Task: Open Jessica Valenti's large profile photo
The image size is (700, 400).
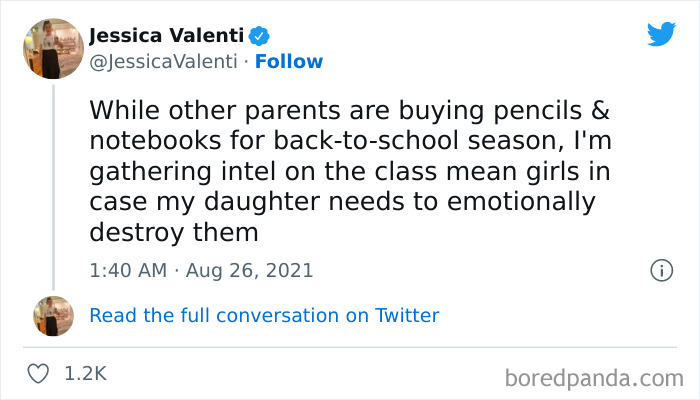Action: (52, 48)
